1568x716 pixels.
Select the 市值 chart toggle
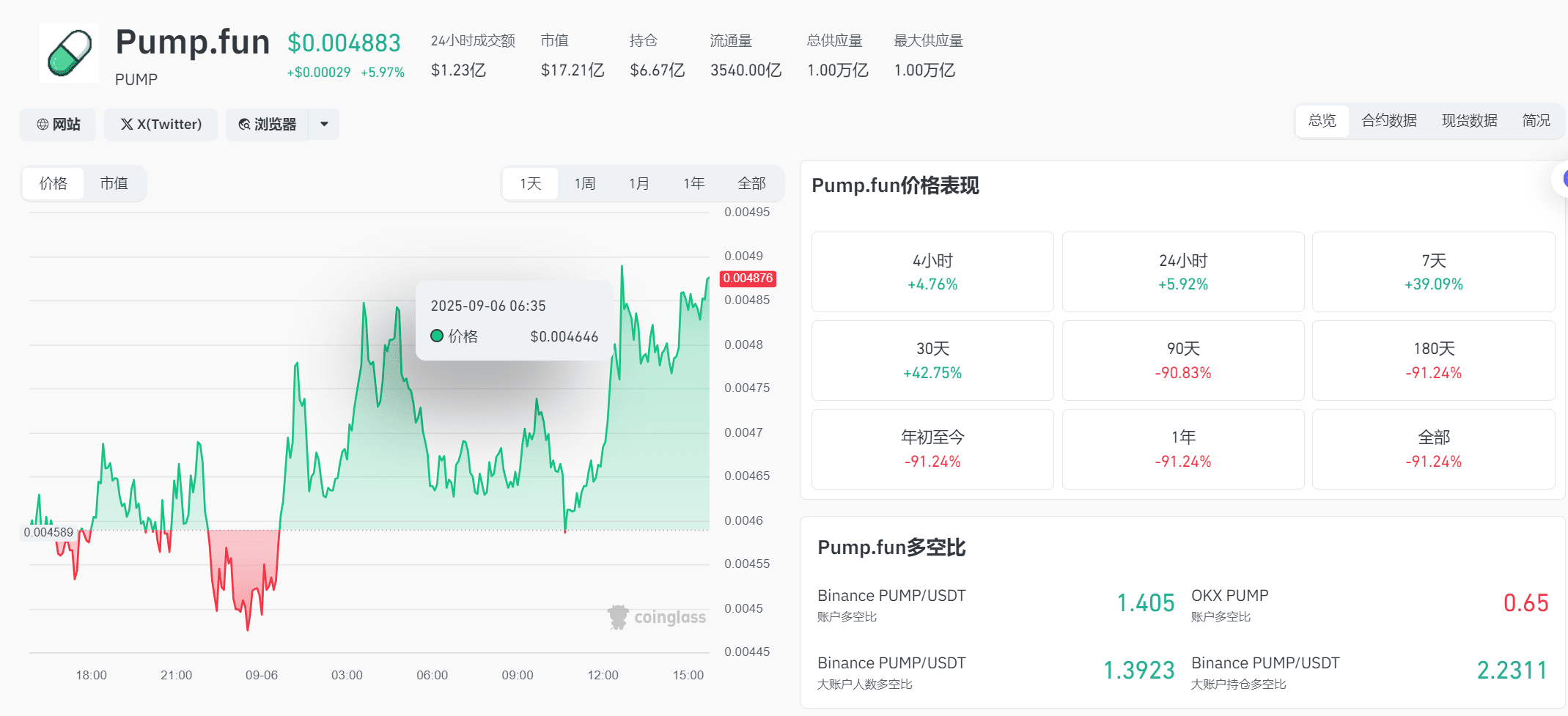(x=114, y=183)
